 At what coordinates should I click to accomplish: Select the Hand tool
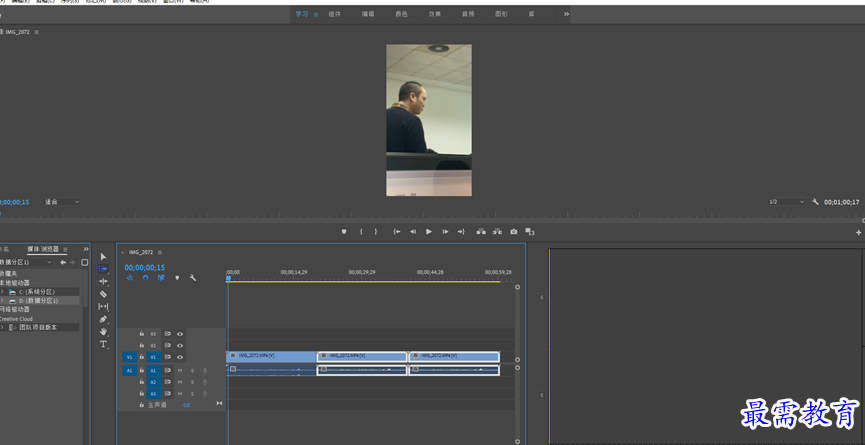(103, 331)
